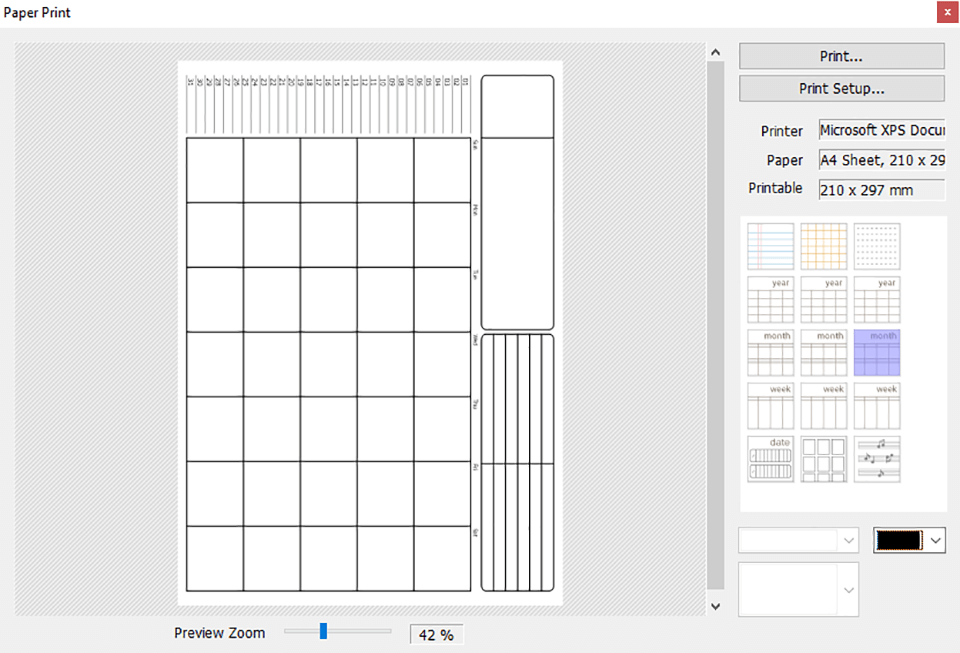960x653 pixels.
Task: Select the highlighted third month template
Action: [876, 353]
